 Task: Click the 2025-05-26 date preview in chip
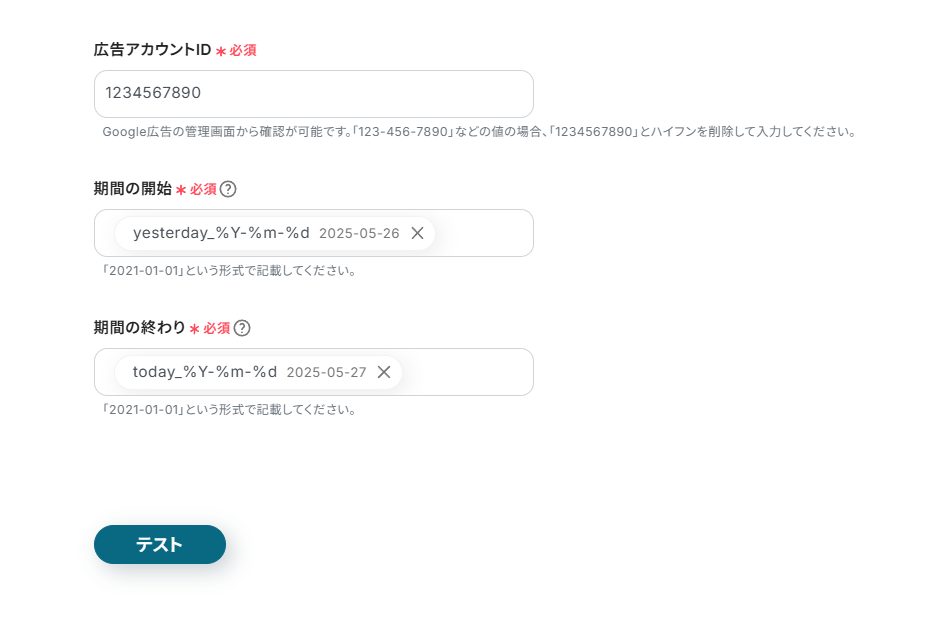coord(359,234)
